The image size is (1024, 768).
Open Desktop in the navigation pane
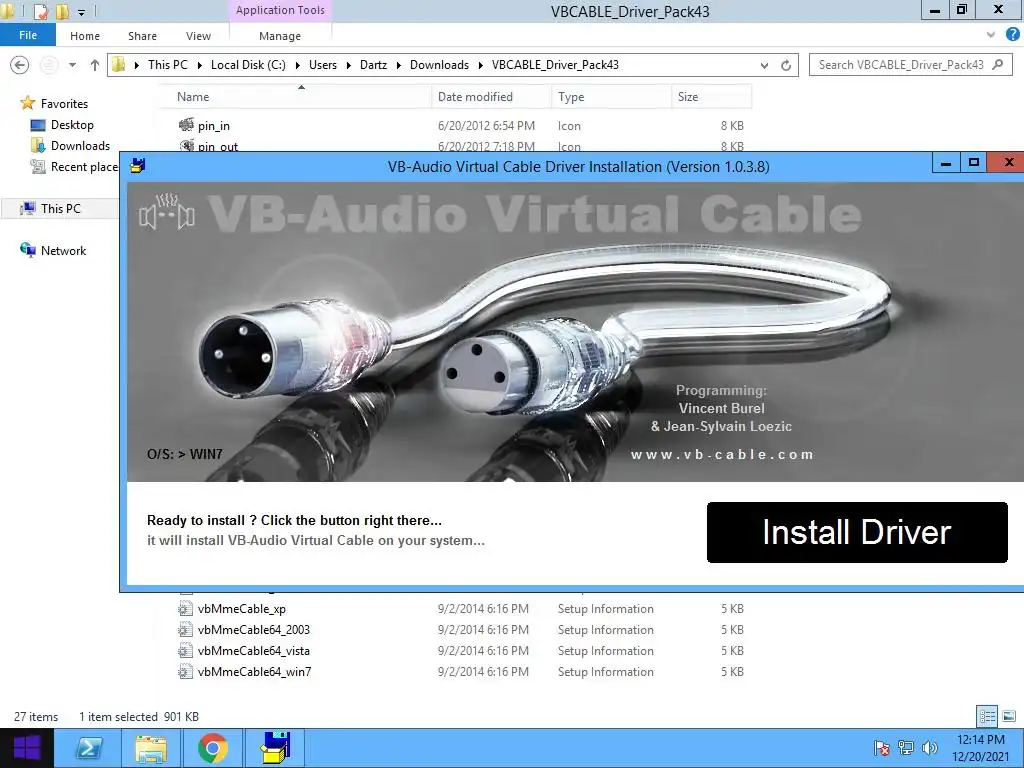pyautogui.click(x=72, y=125)
